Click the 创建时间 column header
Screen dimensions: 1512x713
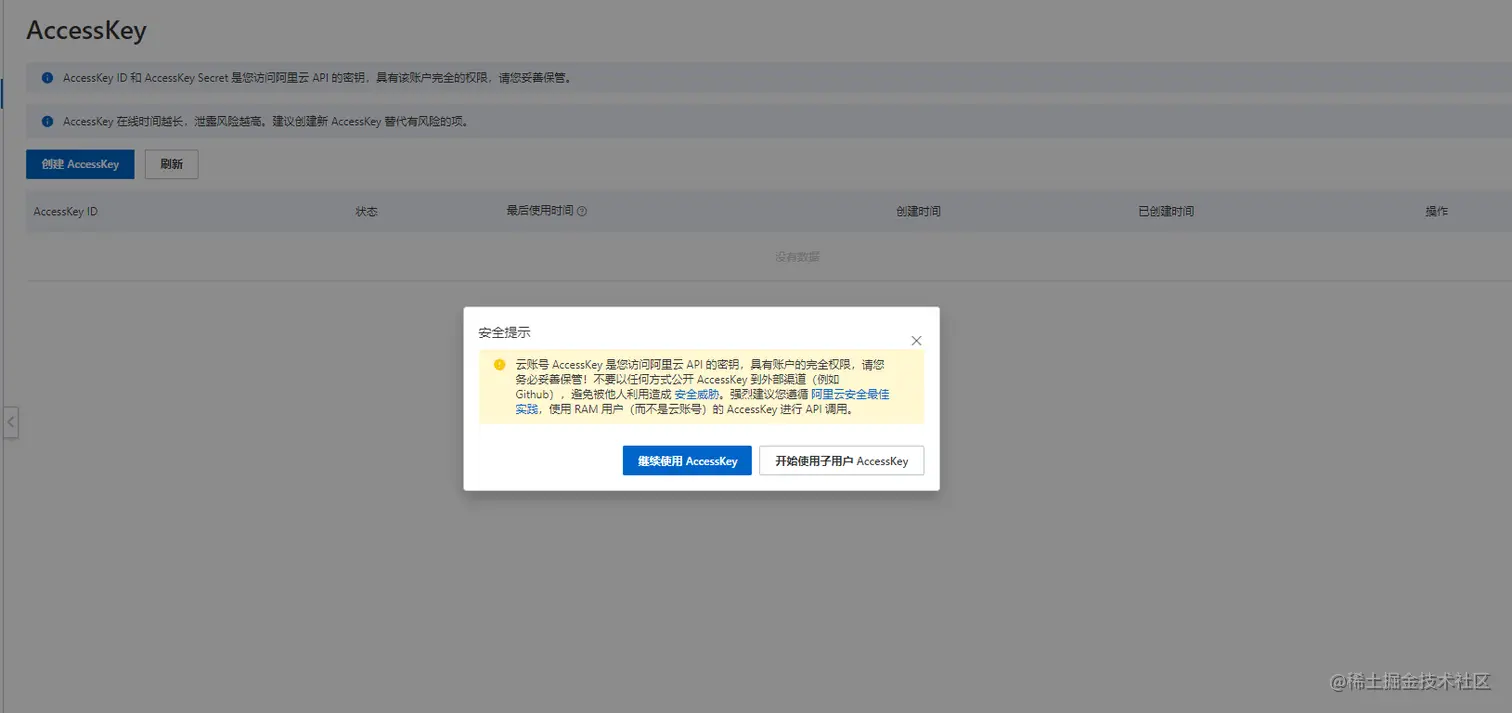[917, 211]
